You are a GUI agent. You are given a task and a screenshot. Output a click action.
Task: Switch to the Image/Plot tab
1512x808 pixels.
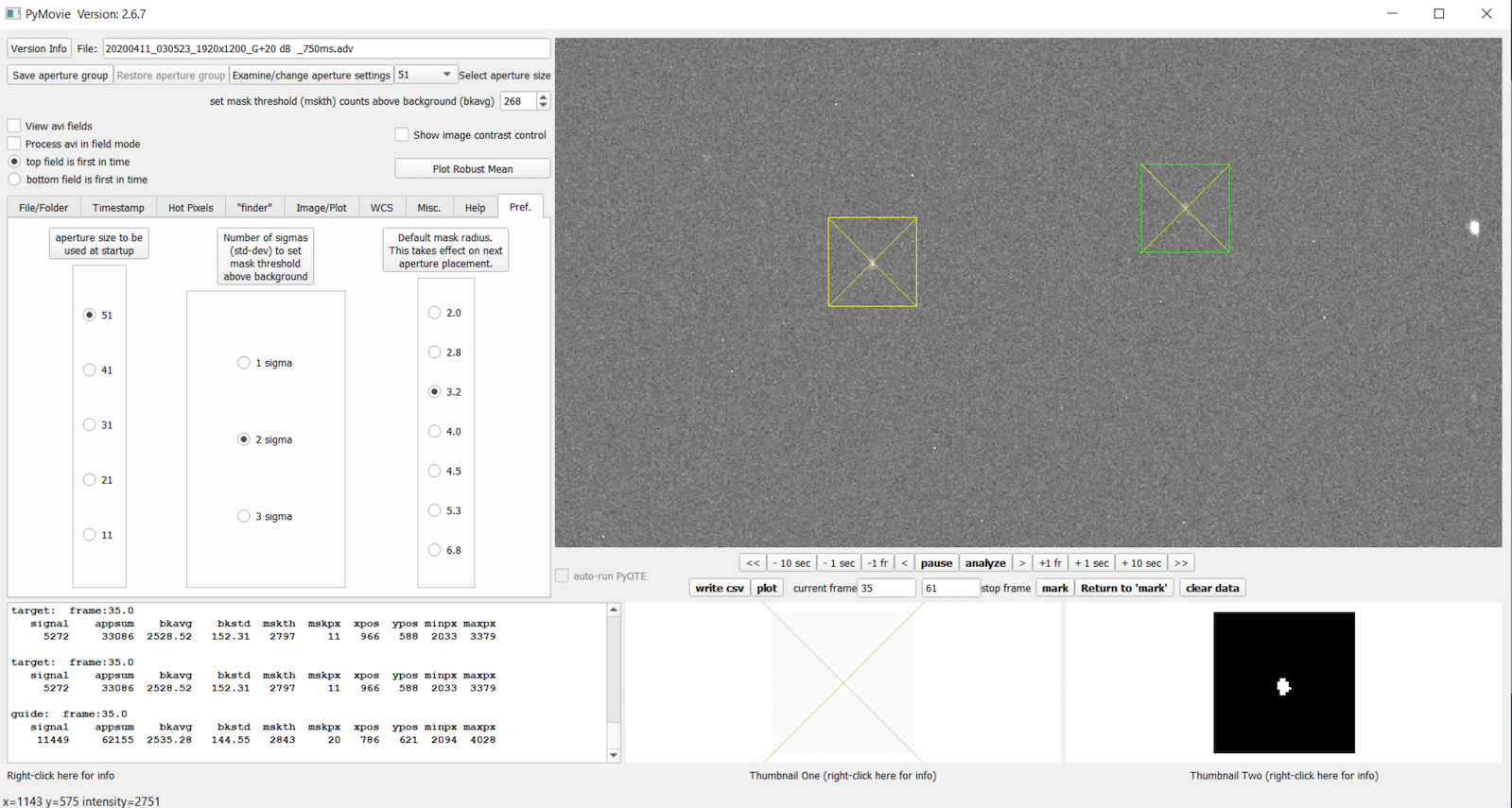click(x=322, y=208)
